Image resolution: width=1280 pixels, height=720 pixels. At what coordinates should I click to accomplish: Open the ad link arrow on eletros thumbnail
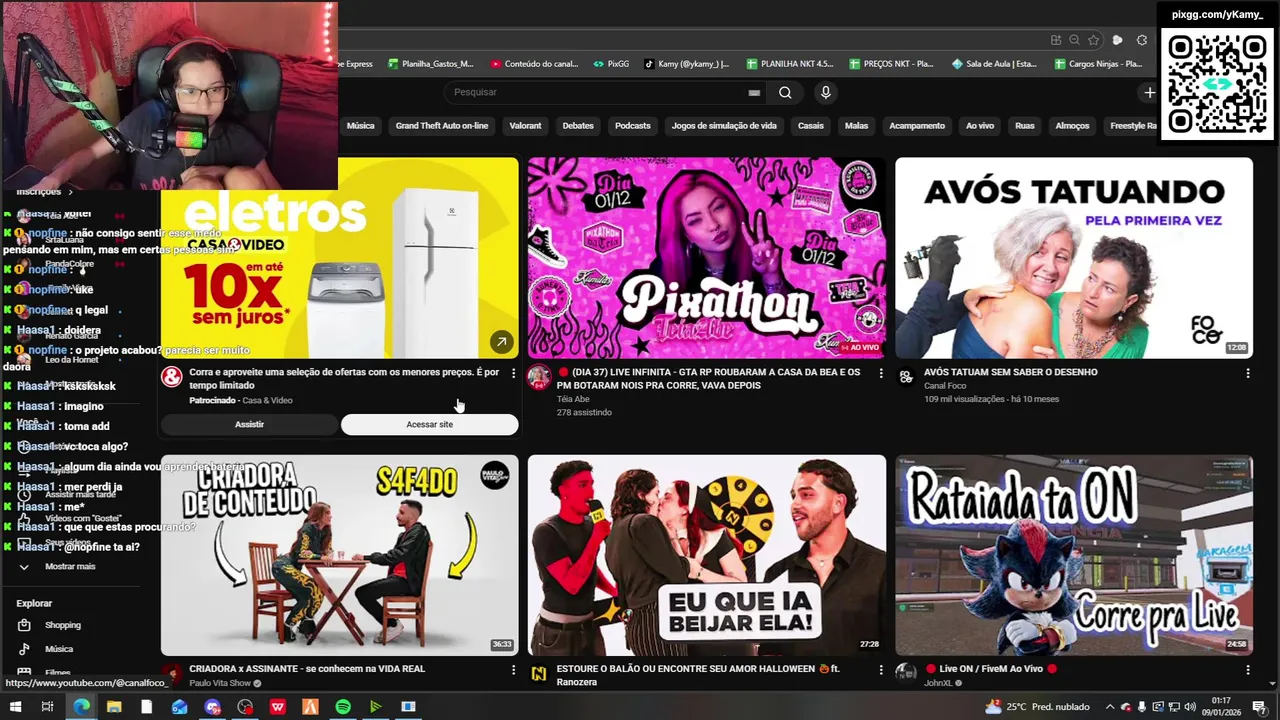[x=501, y=342]
